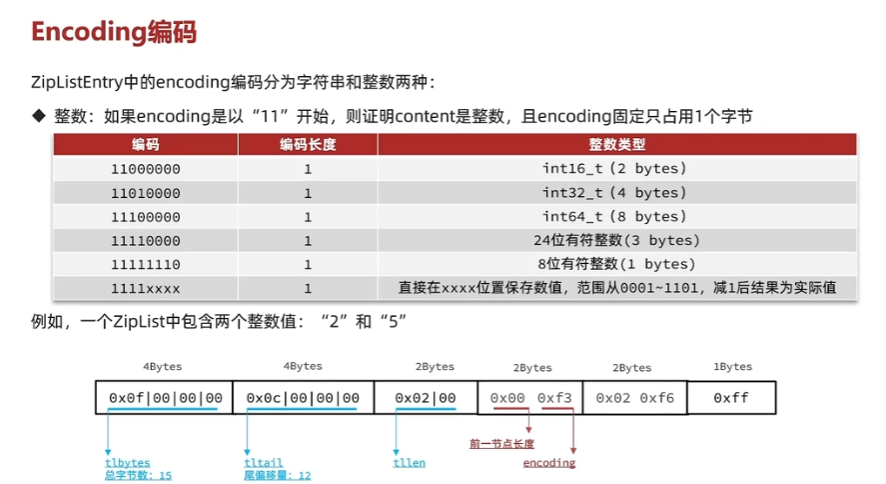Click the cell "24位有符整数(3 bytes)"
The image size is (886, 484).
[617, 241]
